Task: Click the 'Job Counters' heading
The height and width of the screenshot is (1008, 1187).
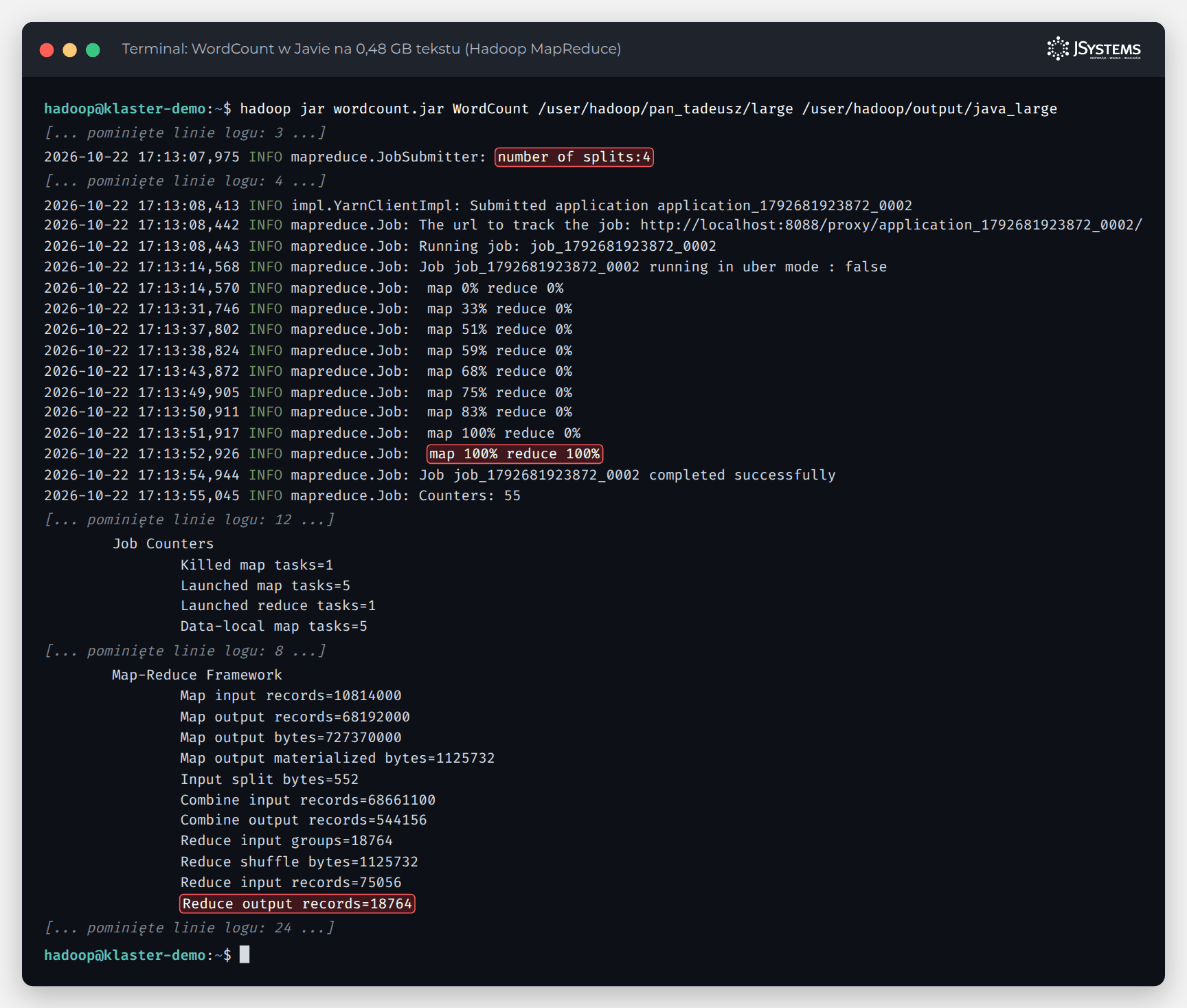Action: pyautogui.click(x=163, y=544)
